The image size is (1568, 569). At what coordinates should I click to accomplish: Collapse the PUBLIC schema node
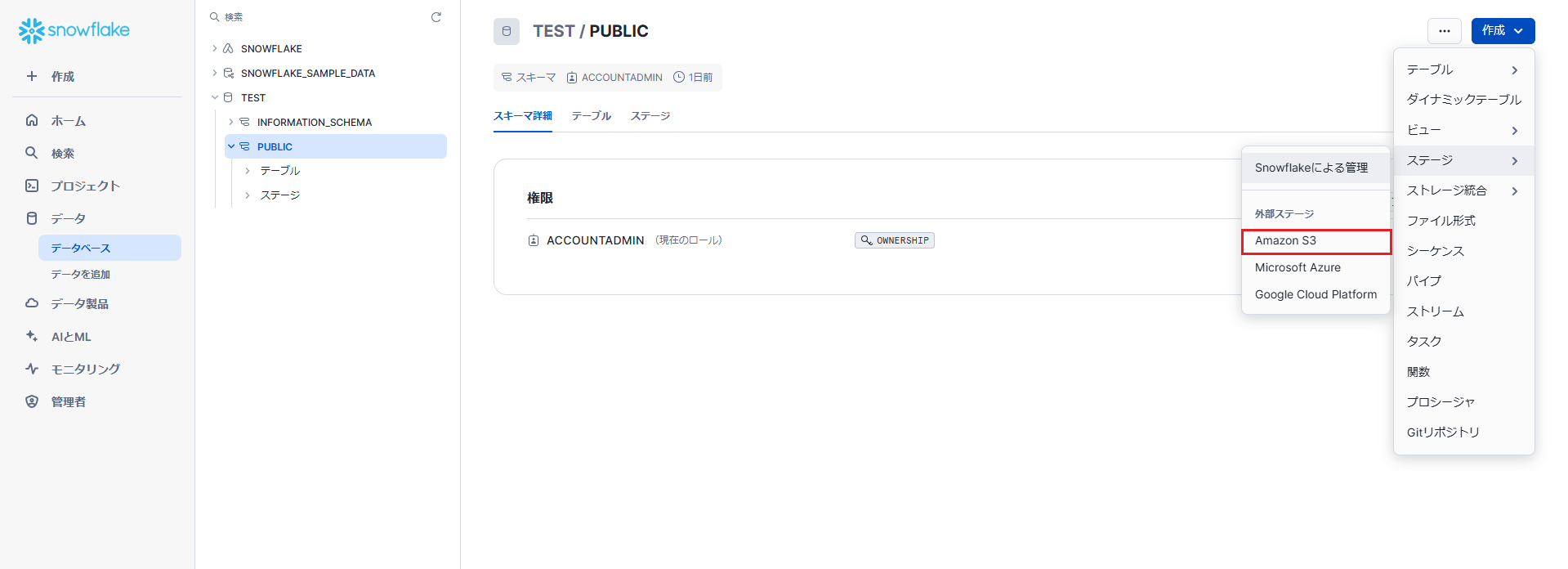click(231, 146)
